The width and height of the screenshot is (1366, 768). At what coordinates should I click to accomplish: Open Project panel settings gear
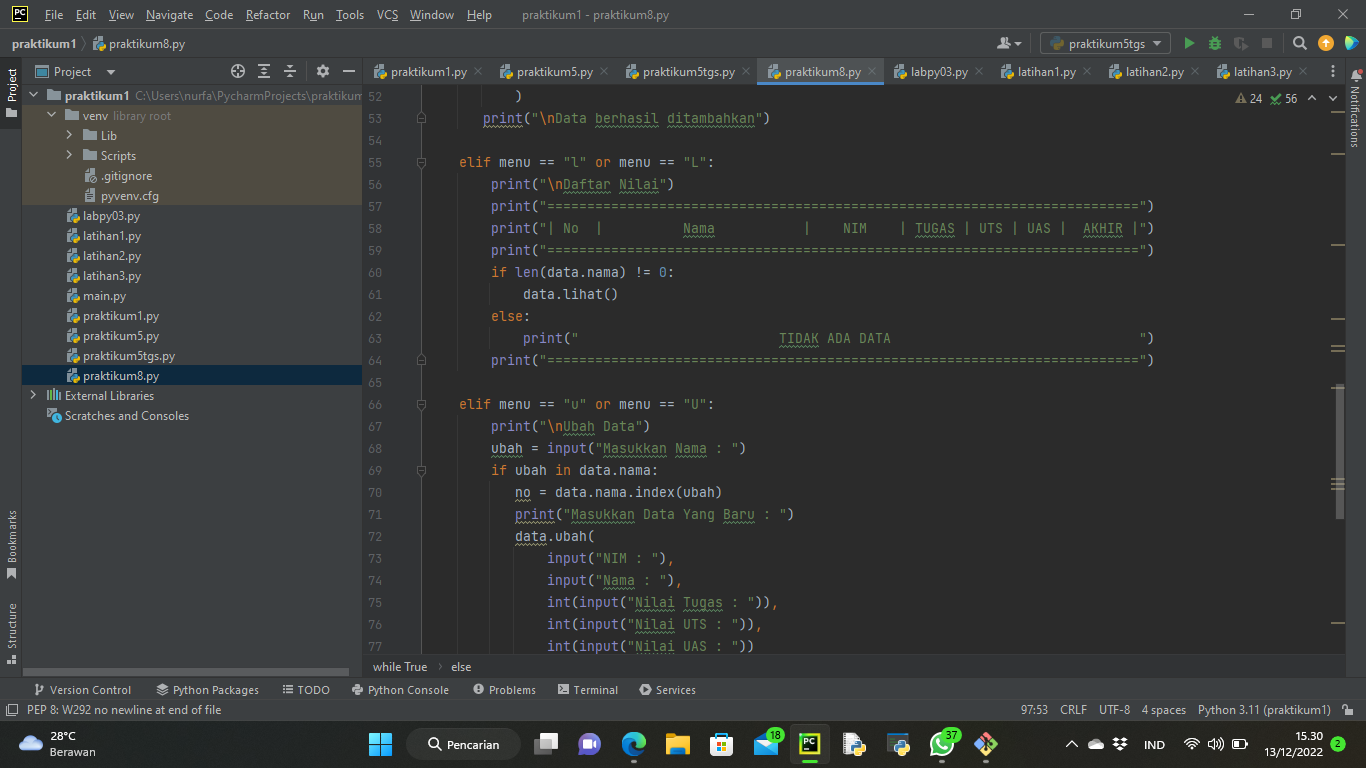322,71
